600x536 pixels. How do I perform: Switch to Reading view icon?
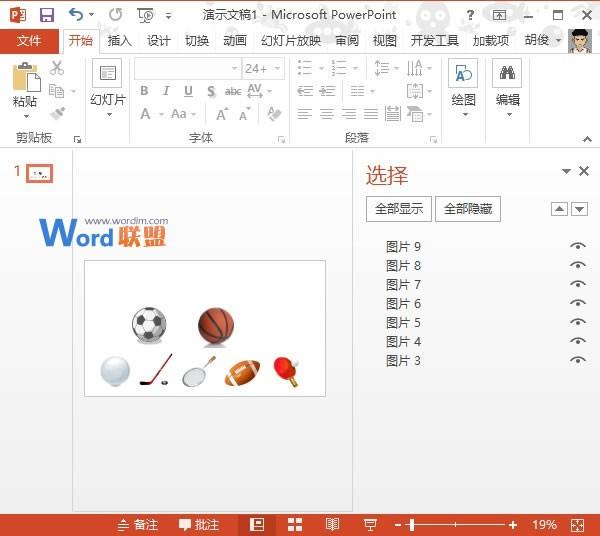pos(332,525)
